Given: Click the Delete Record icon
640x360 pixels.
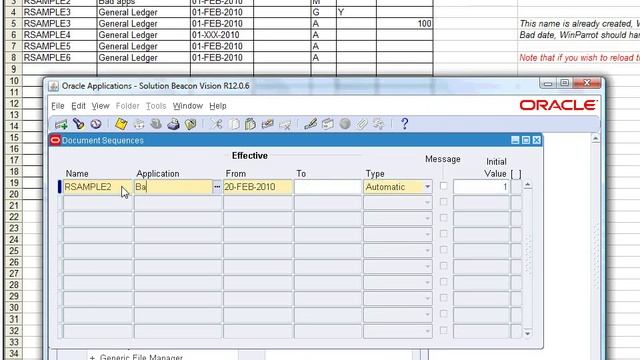Looking at the screenshot, I should tap(285, 124).
